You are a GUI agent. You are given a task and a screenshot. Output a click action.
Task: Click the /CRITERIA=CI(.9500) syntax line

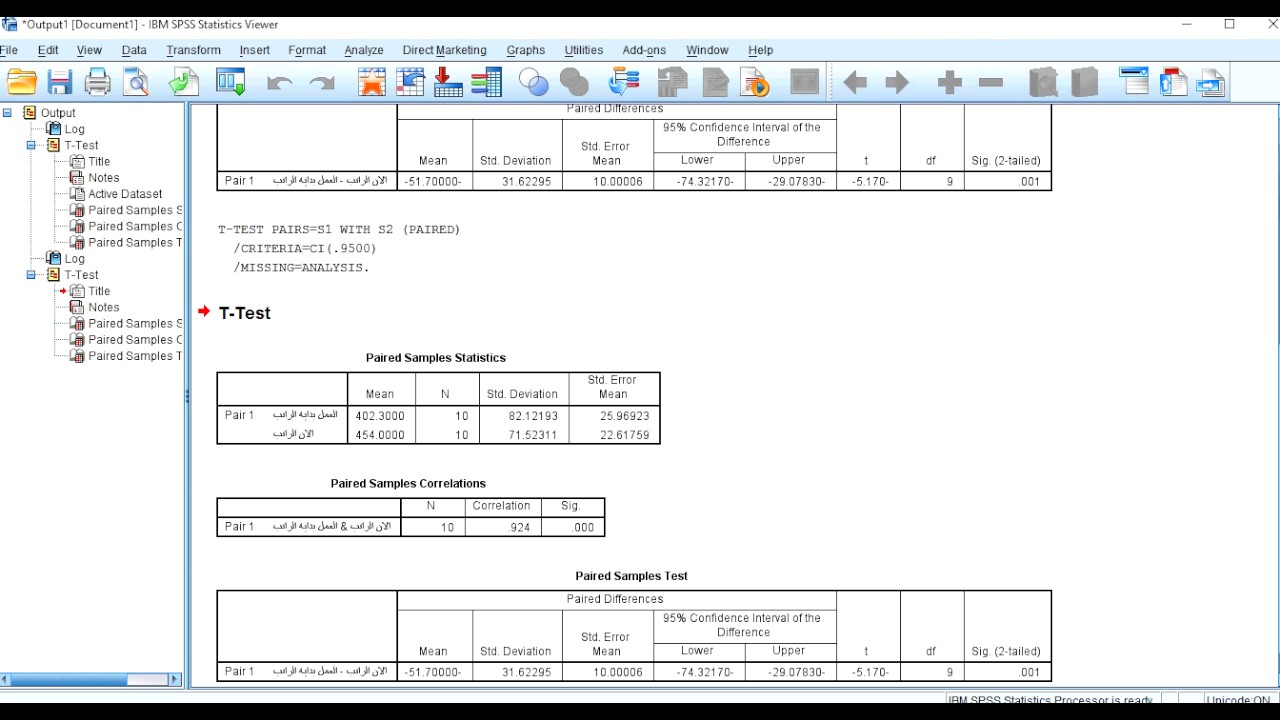point(304,249)
